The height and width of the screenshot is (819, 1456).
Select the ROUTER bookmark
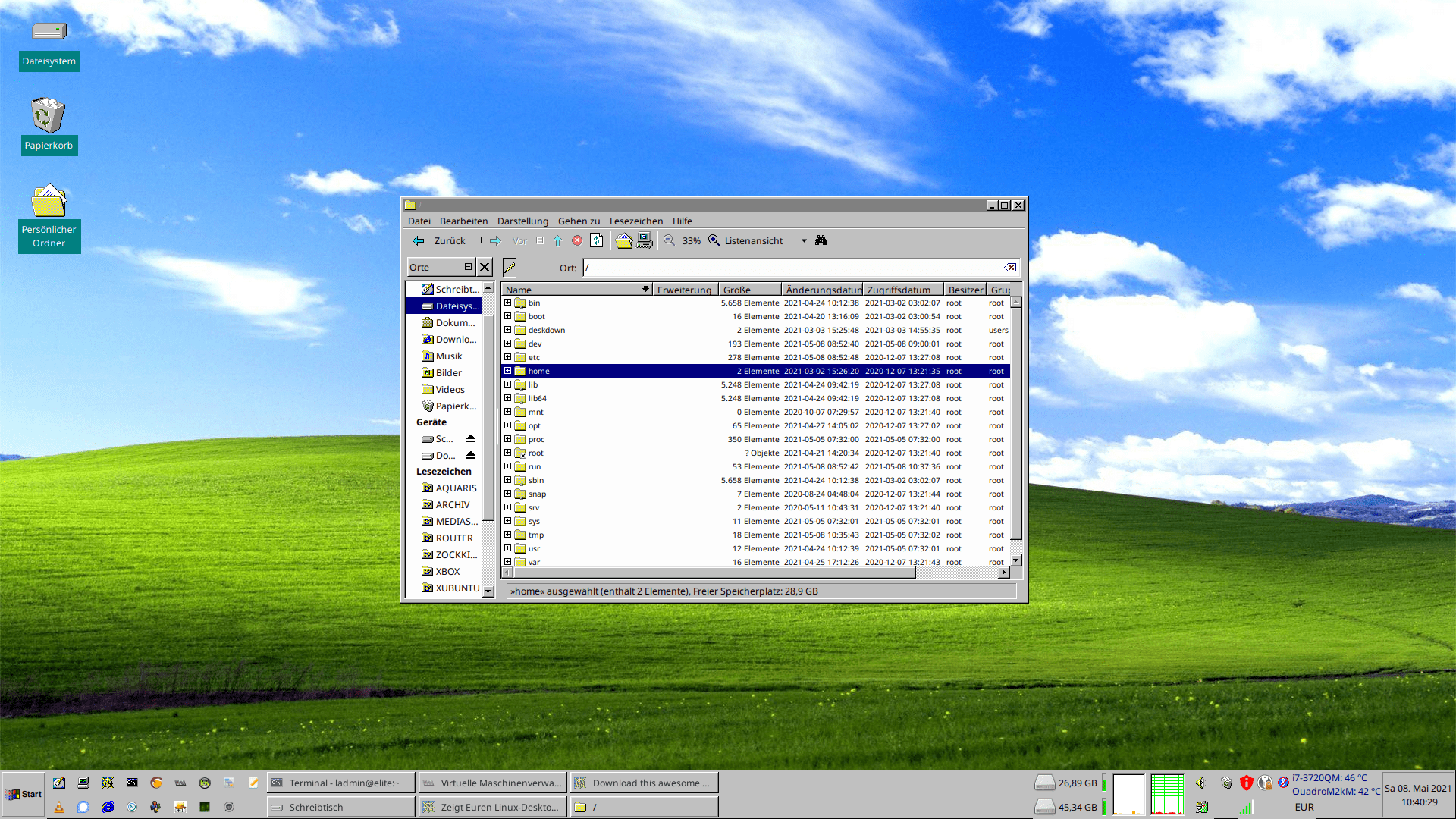(x=449, y=537)
